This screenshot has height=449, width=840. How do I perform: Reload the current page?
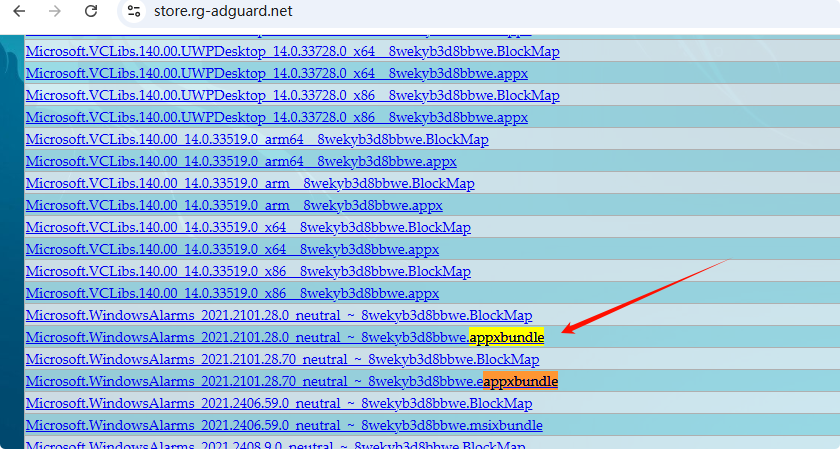coord(91,11)
